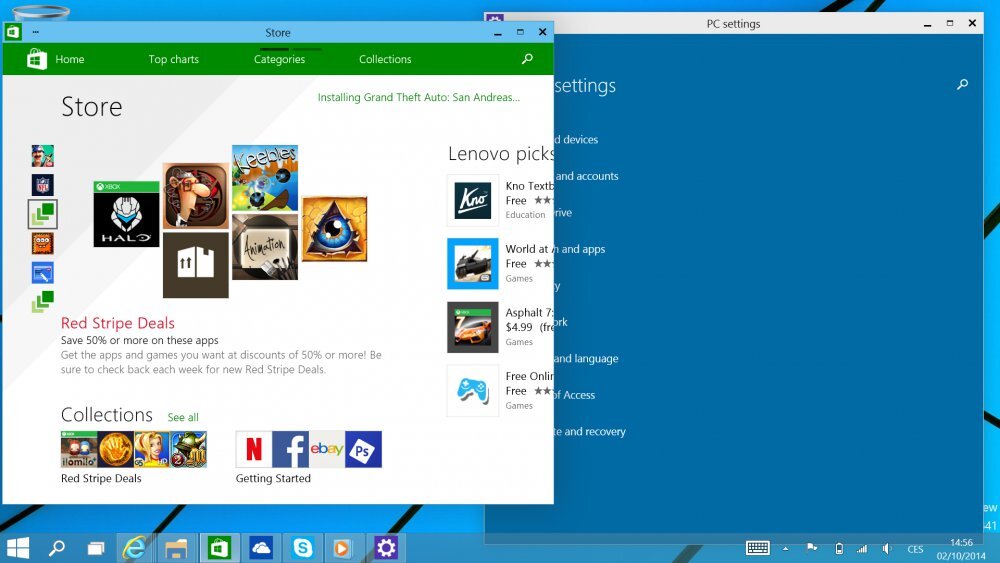Image resolution: width=1000 pixels, height=563 pixels.
Task: Open 'te and recovery' in PC settings
Action: point(590,432)
